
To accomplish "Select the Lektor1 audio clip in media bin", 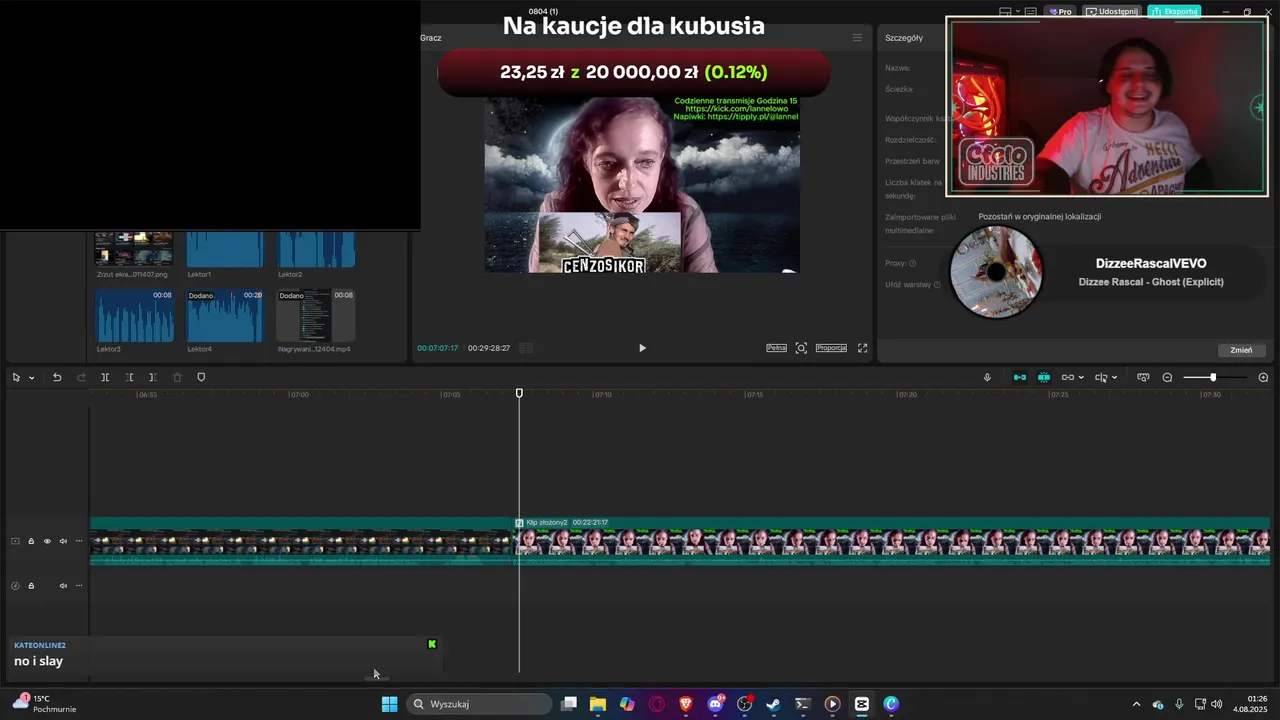I will [x=225, y=250].
